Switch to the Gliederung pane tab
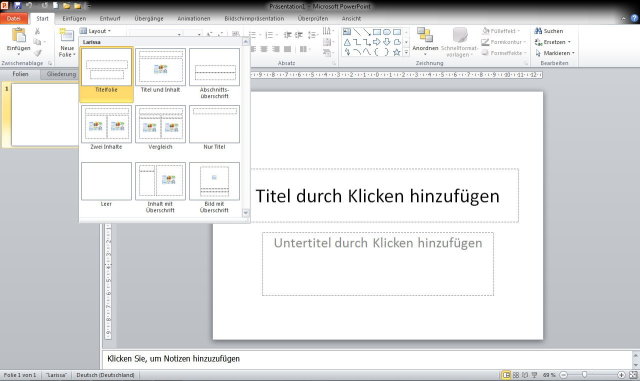This screenshot has height=381, width=640. coord(61,74)
